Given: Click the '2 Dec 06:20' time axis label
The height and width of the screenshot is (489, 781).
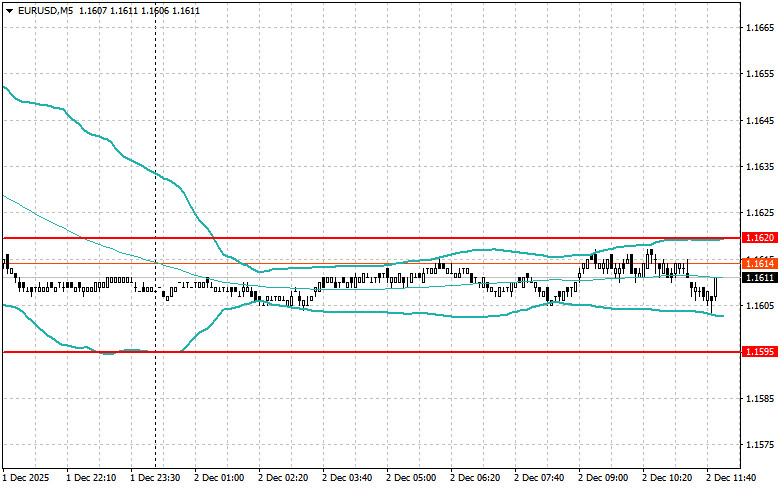Looking at the screenshot, I should (x=475, y=478).
